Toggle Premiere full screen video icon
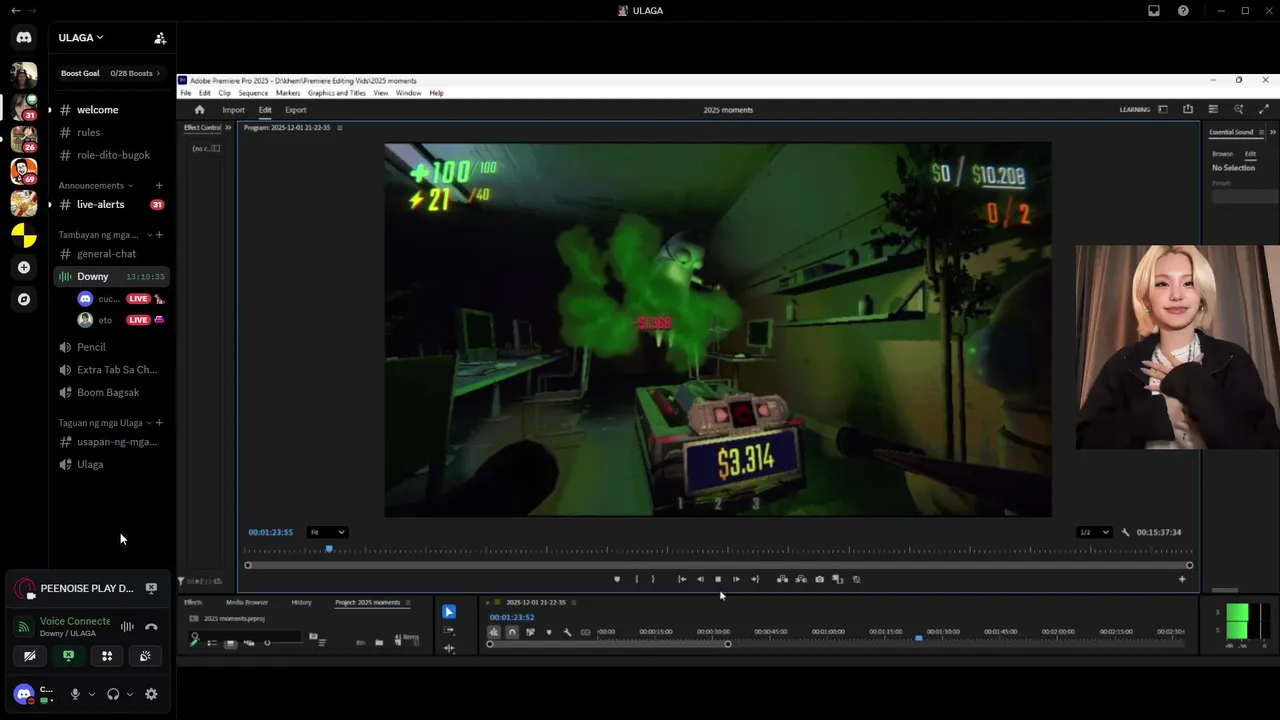The width and height of the screenshot is (1280, 720). (x=1264, y=109)
